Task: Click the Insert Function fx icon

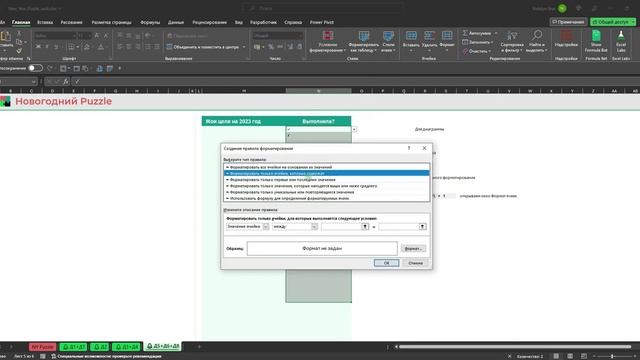Action: click(x=66, y=82)
